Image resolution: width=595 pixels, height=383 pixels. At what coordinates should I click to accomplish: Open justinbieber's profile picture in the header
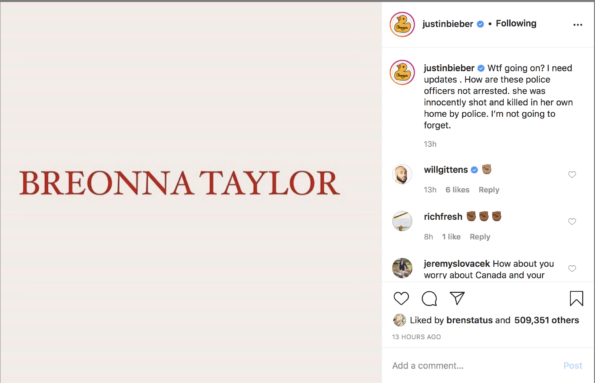tap(402, 25)
